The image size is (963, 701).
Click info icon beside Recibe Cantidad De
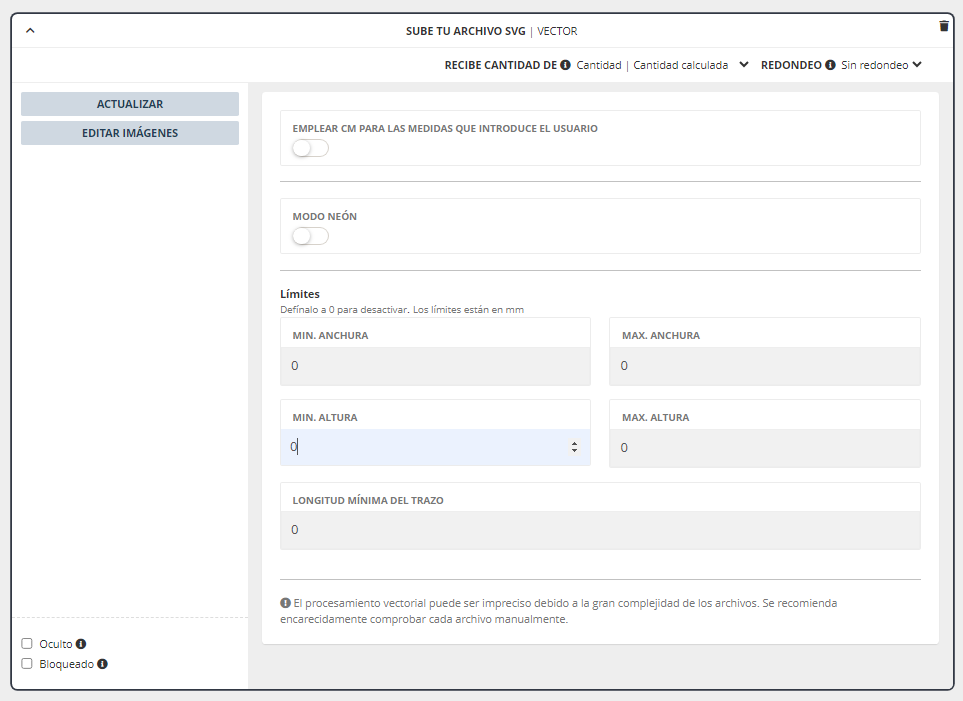tap(566, 65)
